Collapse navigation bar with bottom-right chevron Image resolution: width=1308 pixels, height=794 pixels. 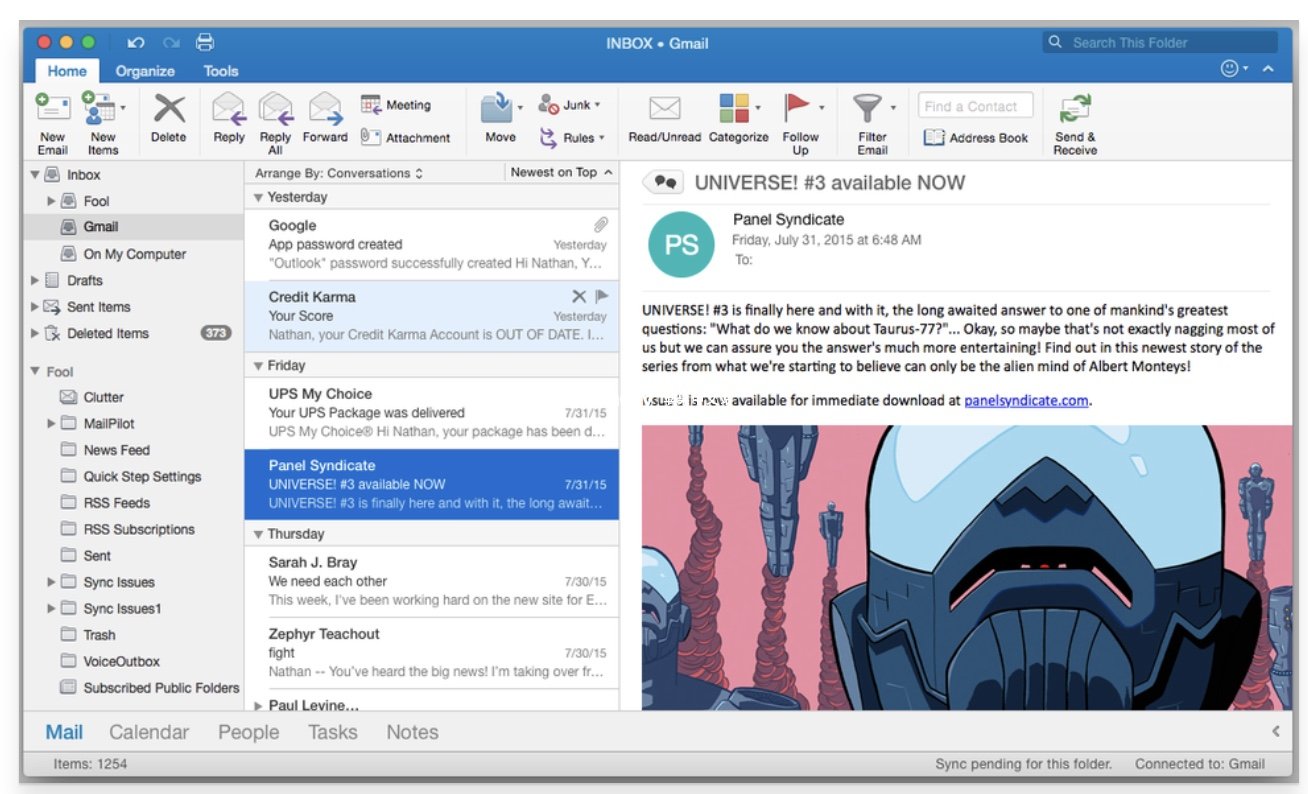pyautogui.click(x=1275, y=731)
